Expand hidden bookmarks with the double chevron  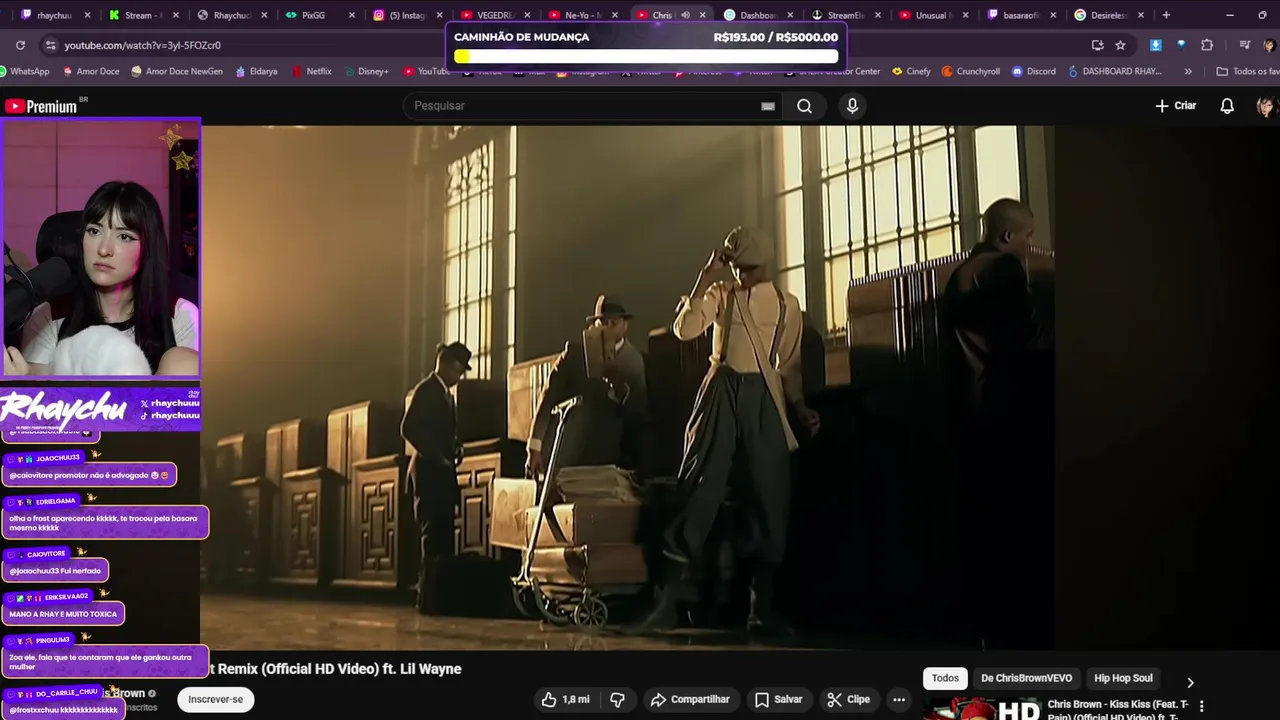coord(1188,72)
